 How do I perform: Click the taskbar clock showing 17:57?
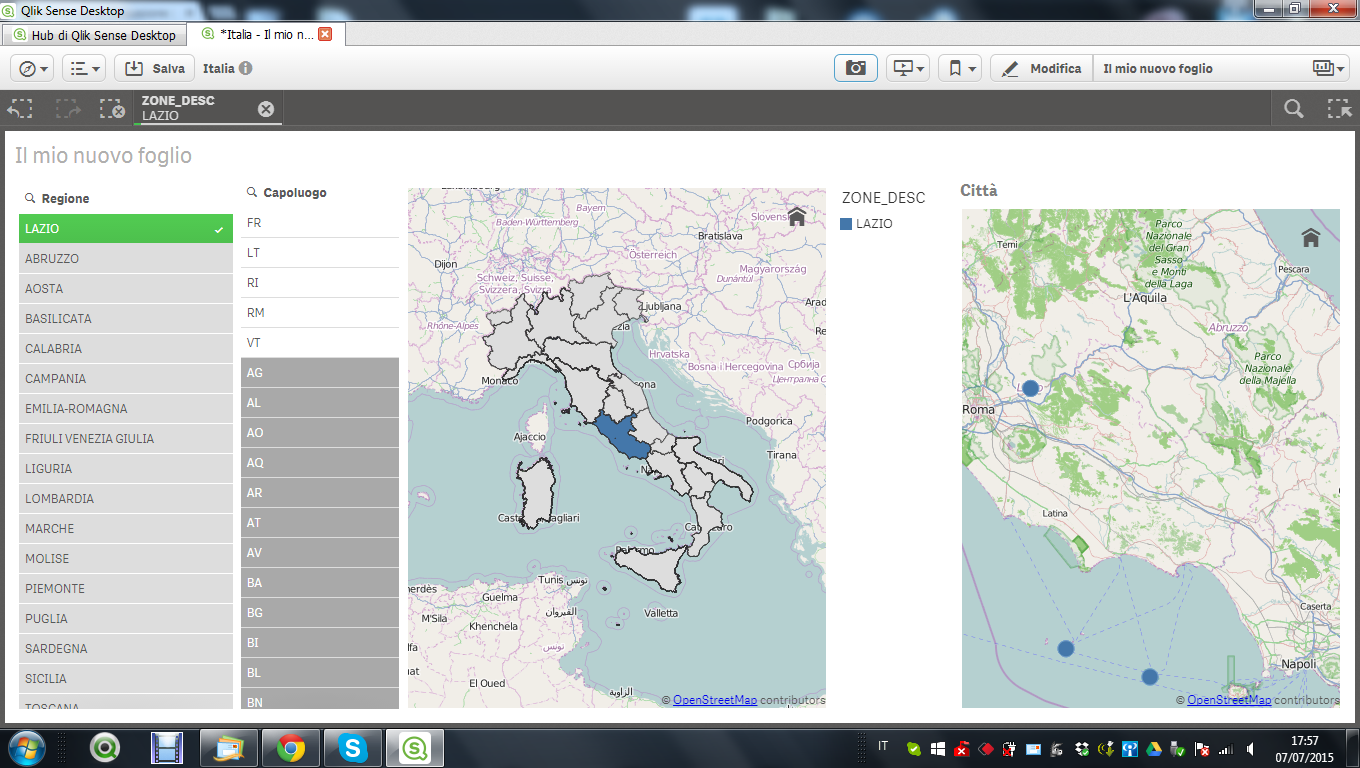[1304, 749]
